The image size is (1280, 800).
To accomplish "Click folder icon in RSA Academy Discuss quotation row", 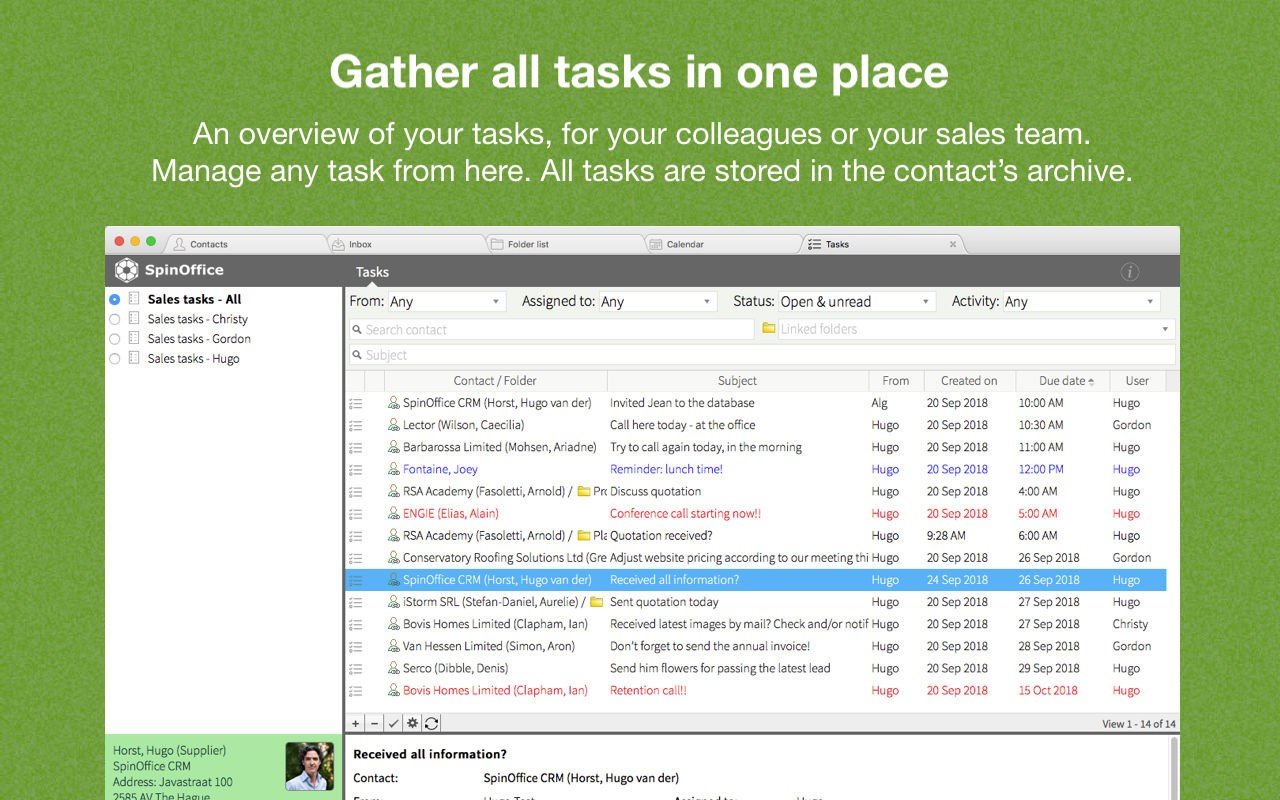I will click(584, 491).
